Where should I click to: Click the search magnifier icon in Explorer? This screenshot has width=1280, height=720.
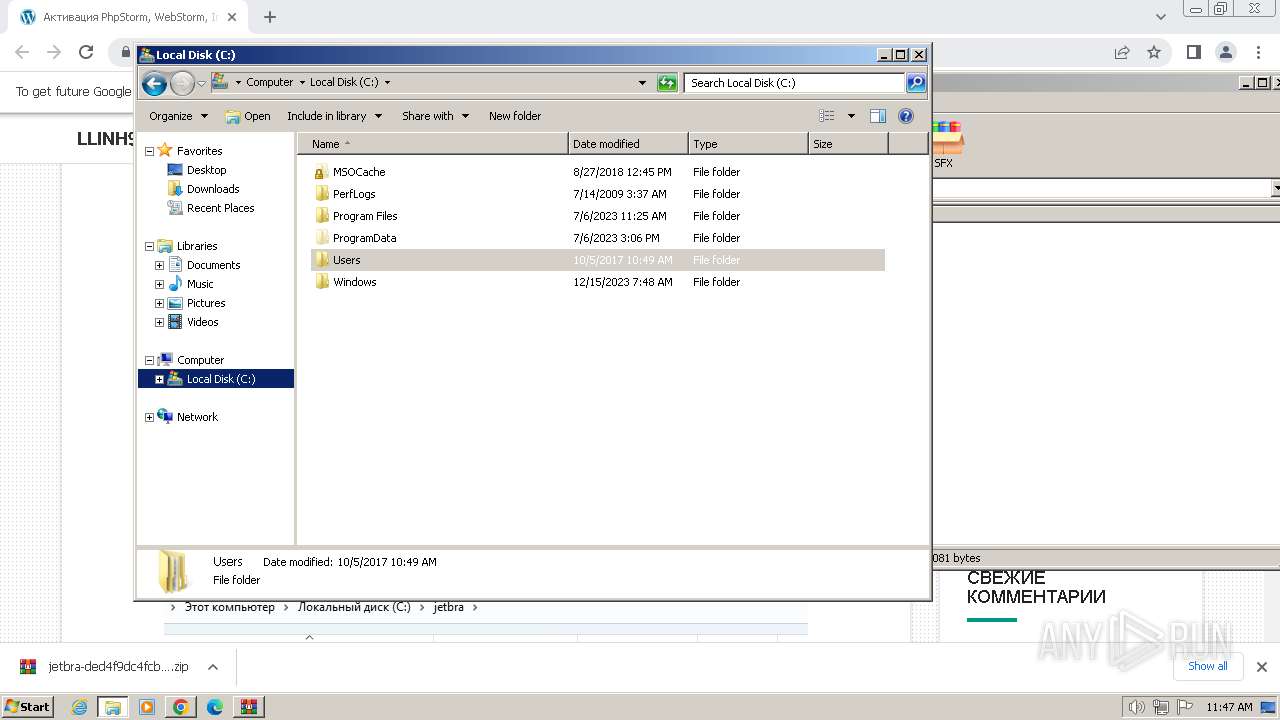click(x=915, y=83)
